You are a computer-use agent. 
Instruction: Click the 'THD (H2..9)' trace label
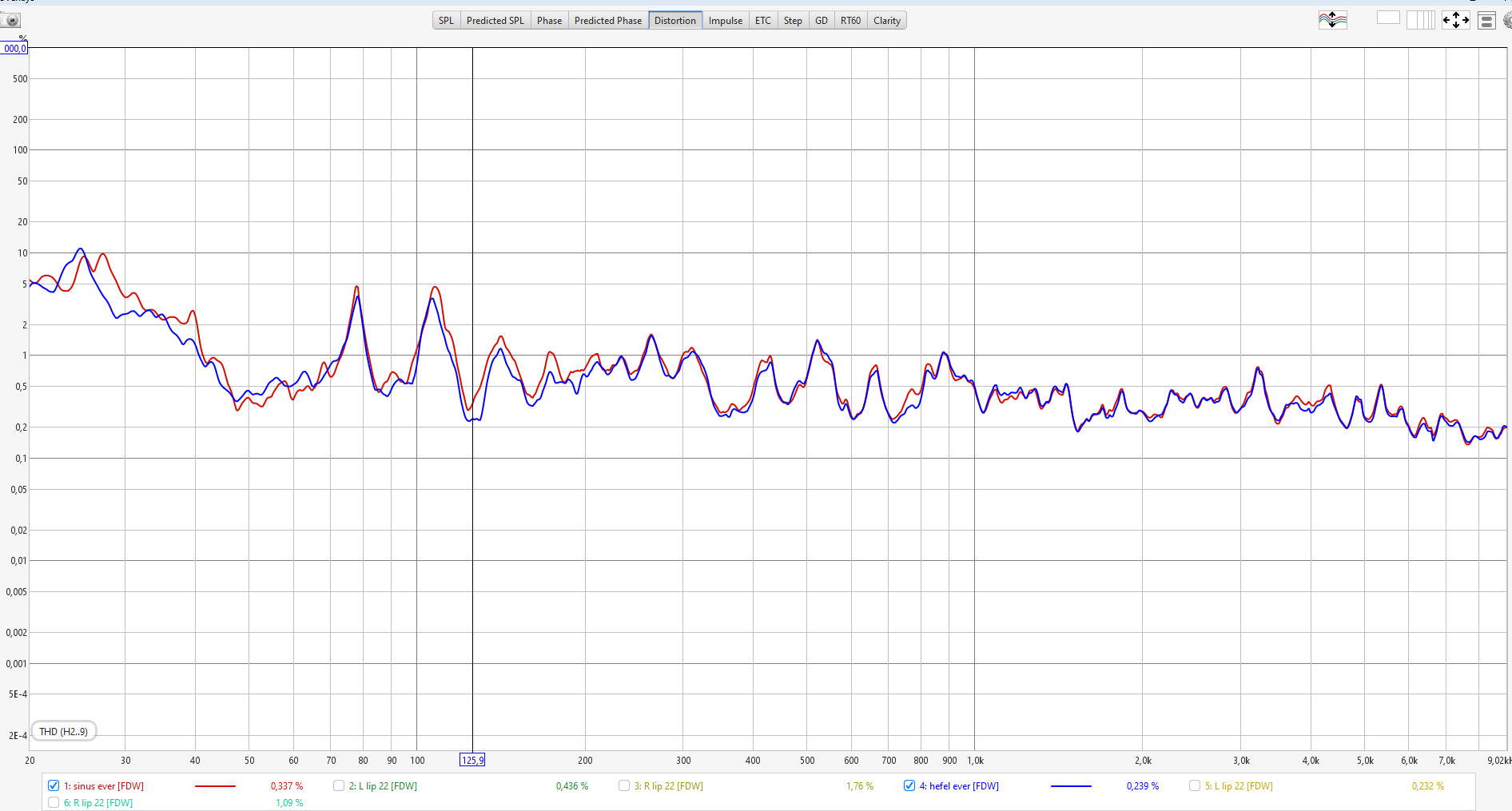[64, 731]
